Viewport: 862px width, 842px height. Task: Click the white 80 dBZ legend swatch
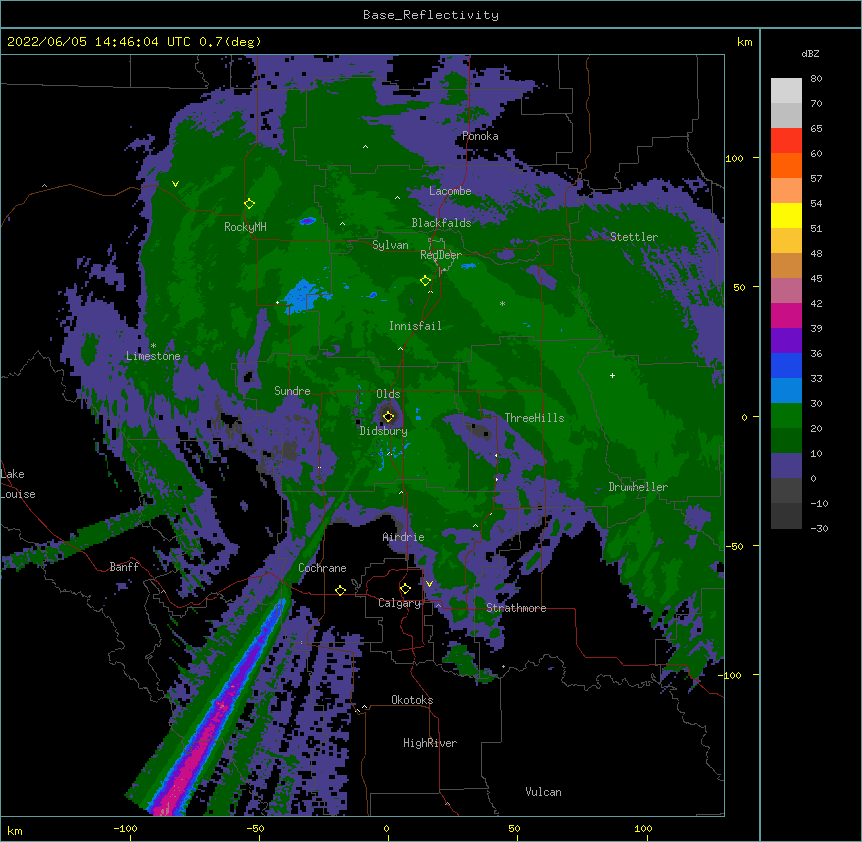click(786, 91)
